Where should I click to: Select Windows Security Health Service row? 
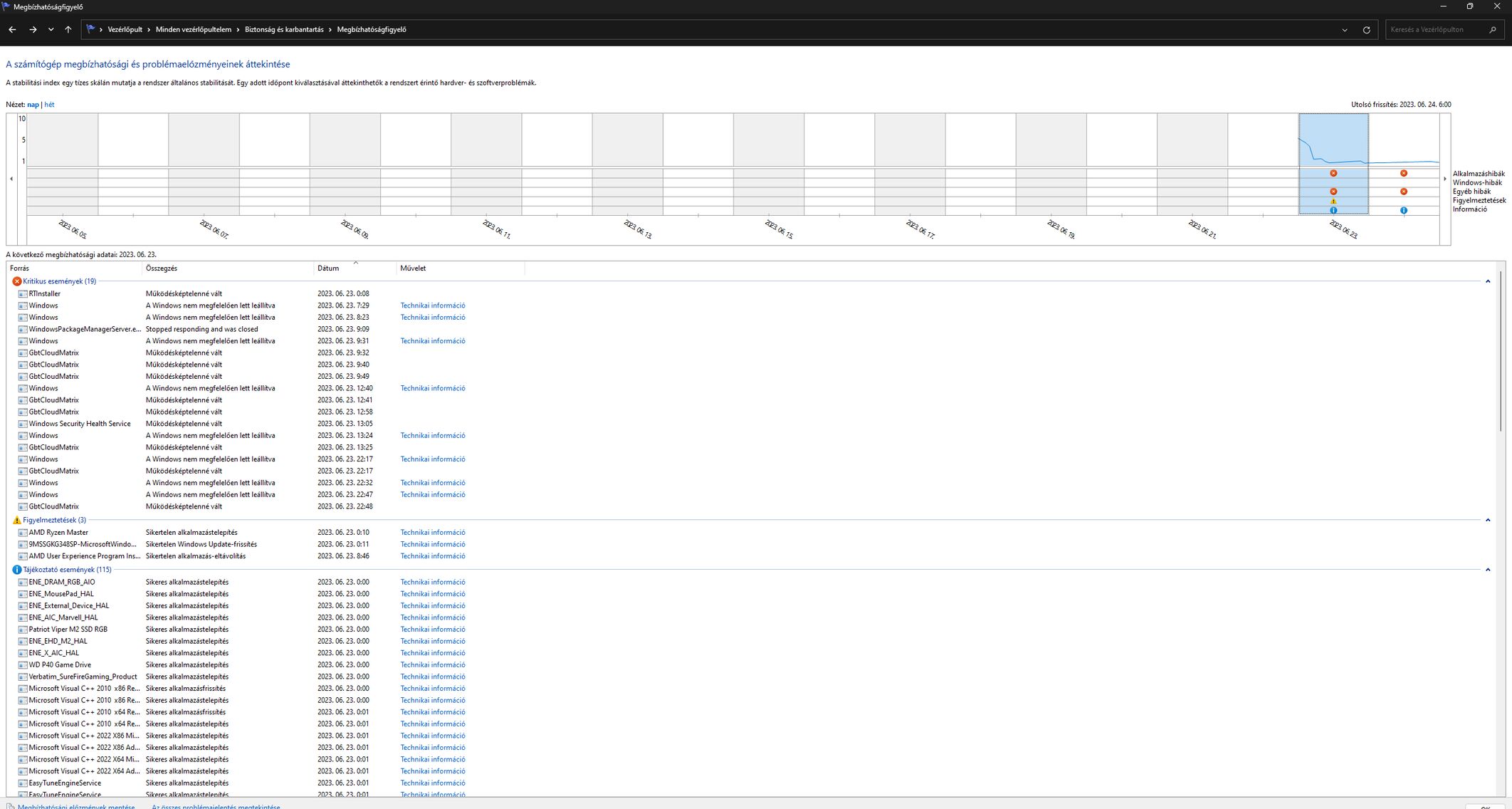79,424
